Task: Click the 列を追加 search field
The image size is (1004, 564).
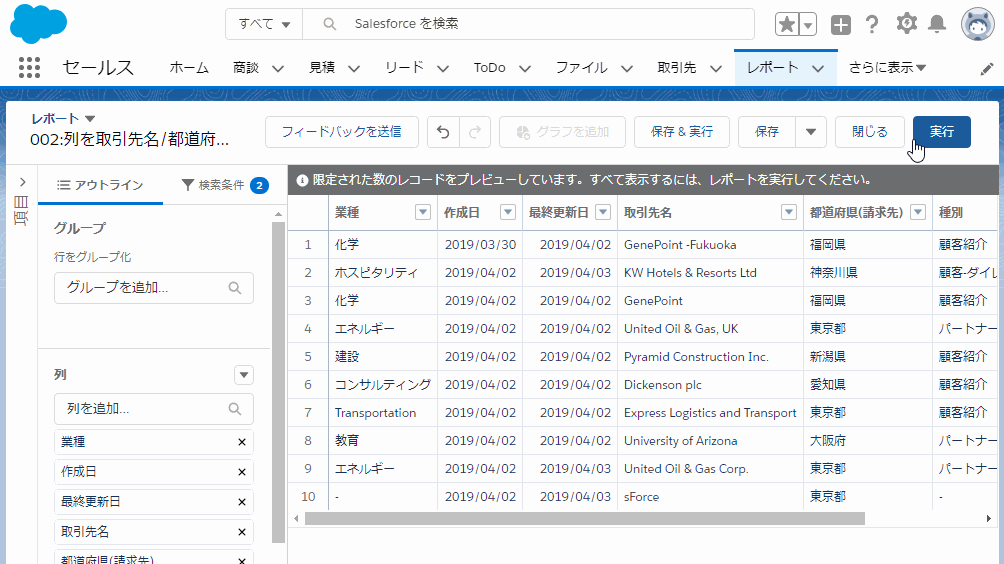Action: click(154, 409)
